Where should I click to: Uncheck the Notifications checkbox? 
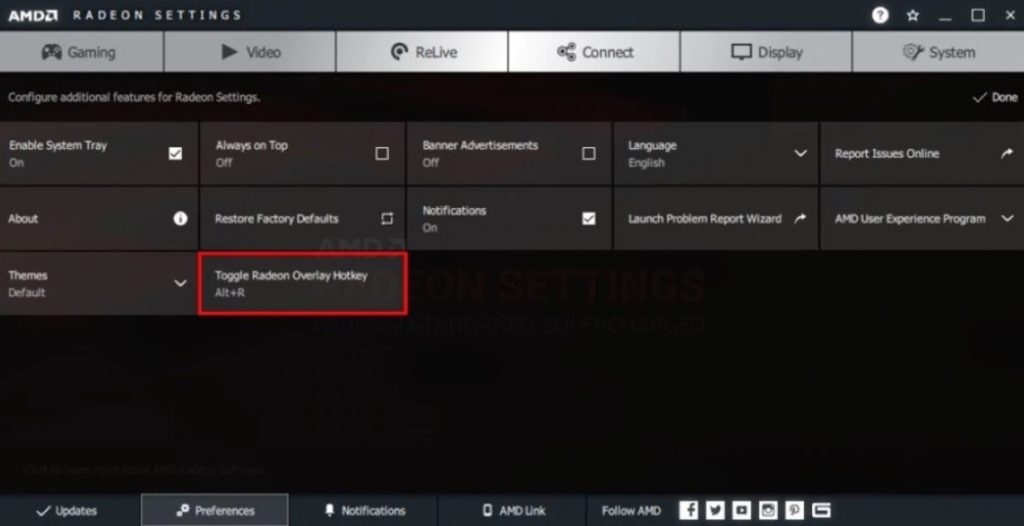(x=588, y=219)
